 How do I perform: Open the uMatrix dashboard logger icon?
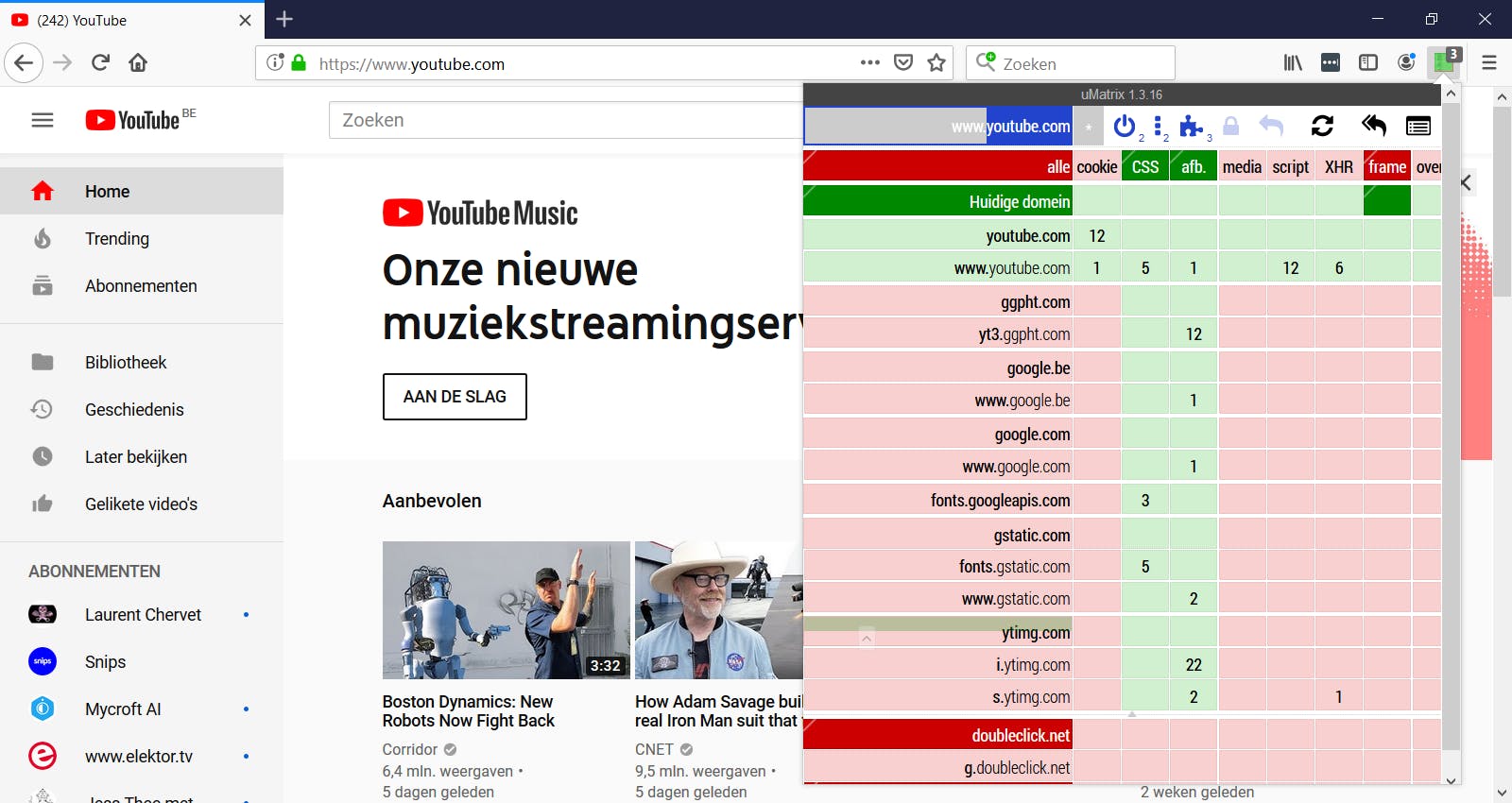click(1418, 126)
